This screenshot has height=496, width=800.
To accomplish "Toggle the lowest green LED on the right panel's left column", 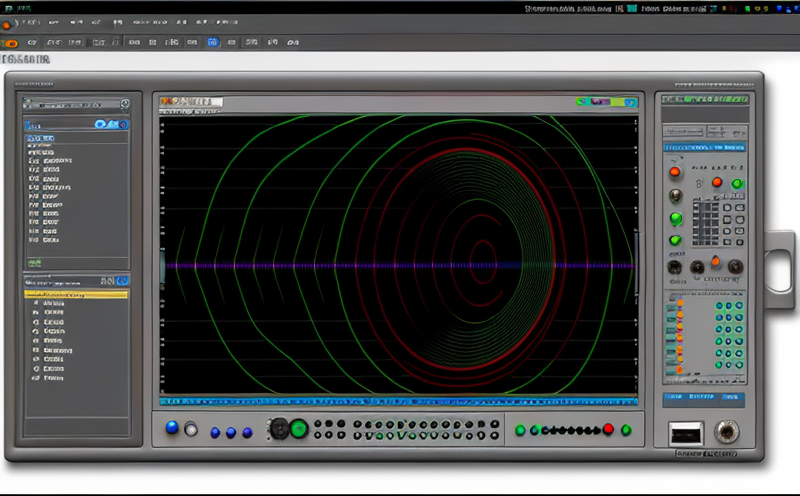I will (676, 240).
